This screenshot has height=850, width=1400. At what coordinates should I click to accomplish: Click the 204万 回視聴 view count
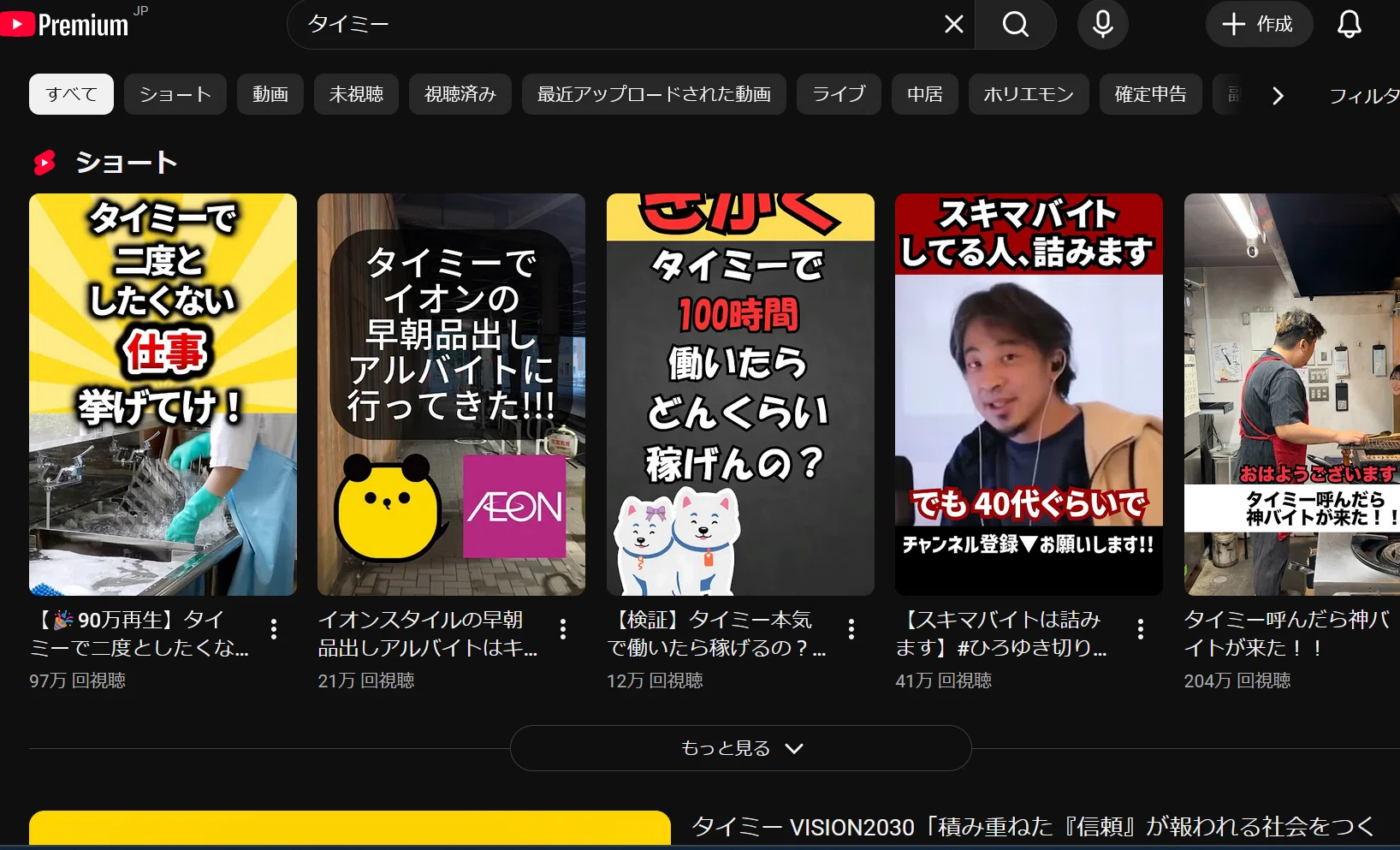[x=1237, y=681]
